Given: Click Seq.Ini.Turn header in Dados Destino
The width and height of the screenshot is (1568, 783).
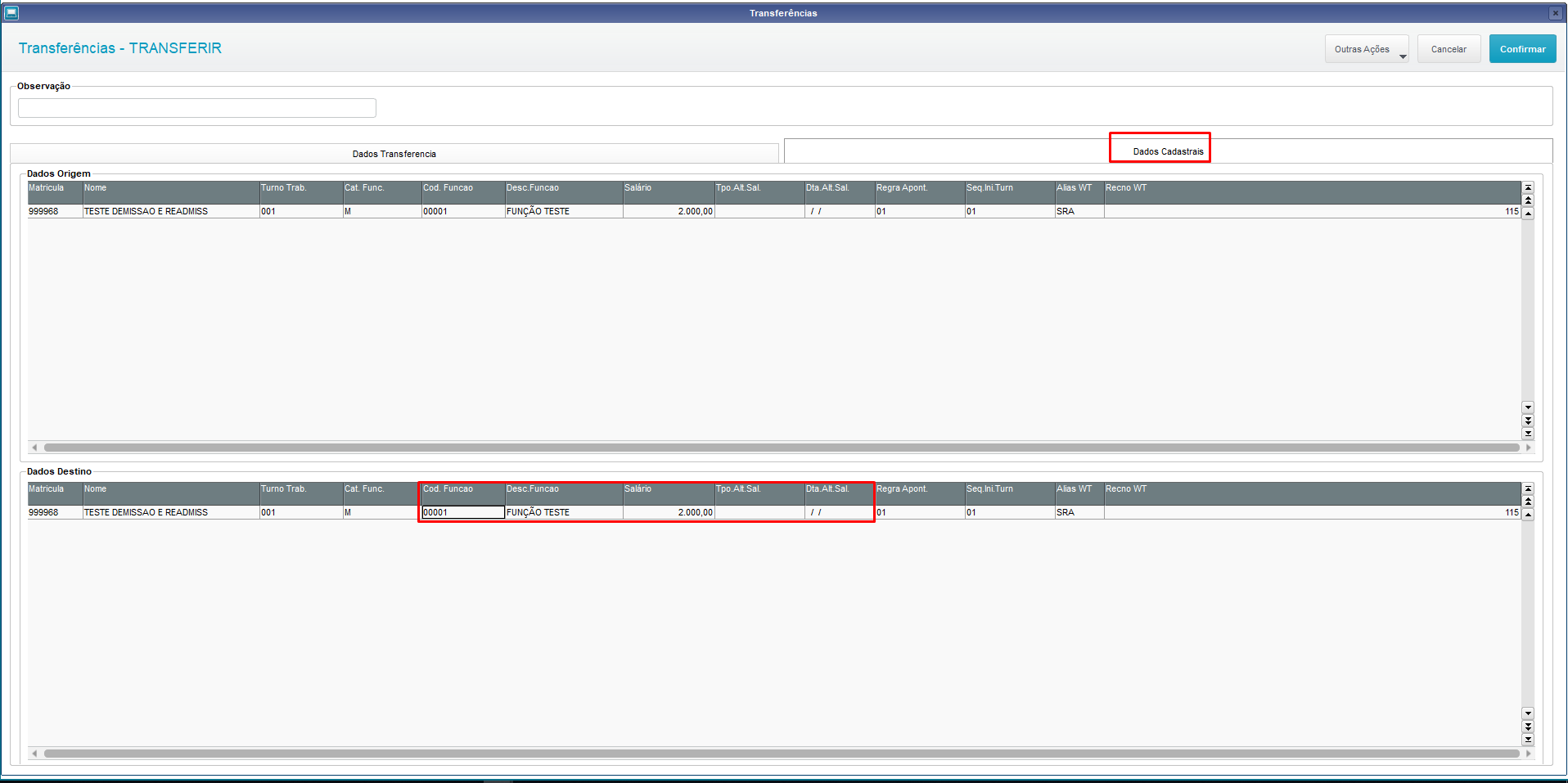Looking at the screenshot, I should click(1010, 494).
